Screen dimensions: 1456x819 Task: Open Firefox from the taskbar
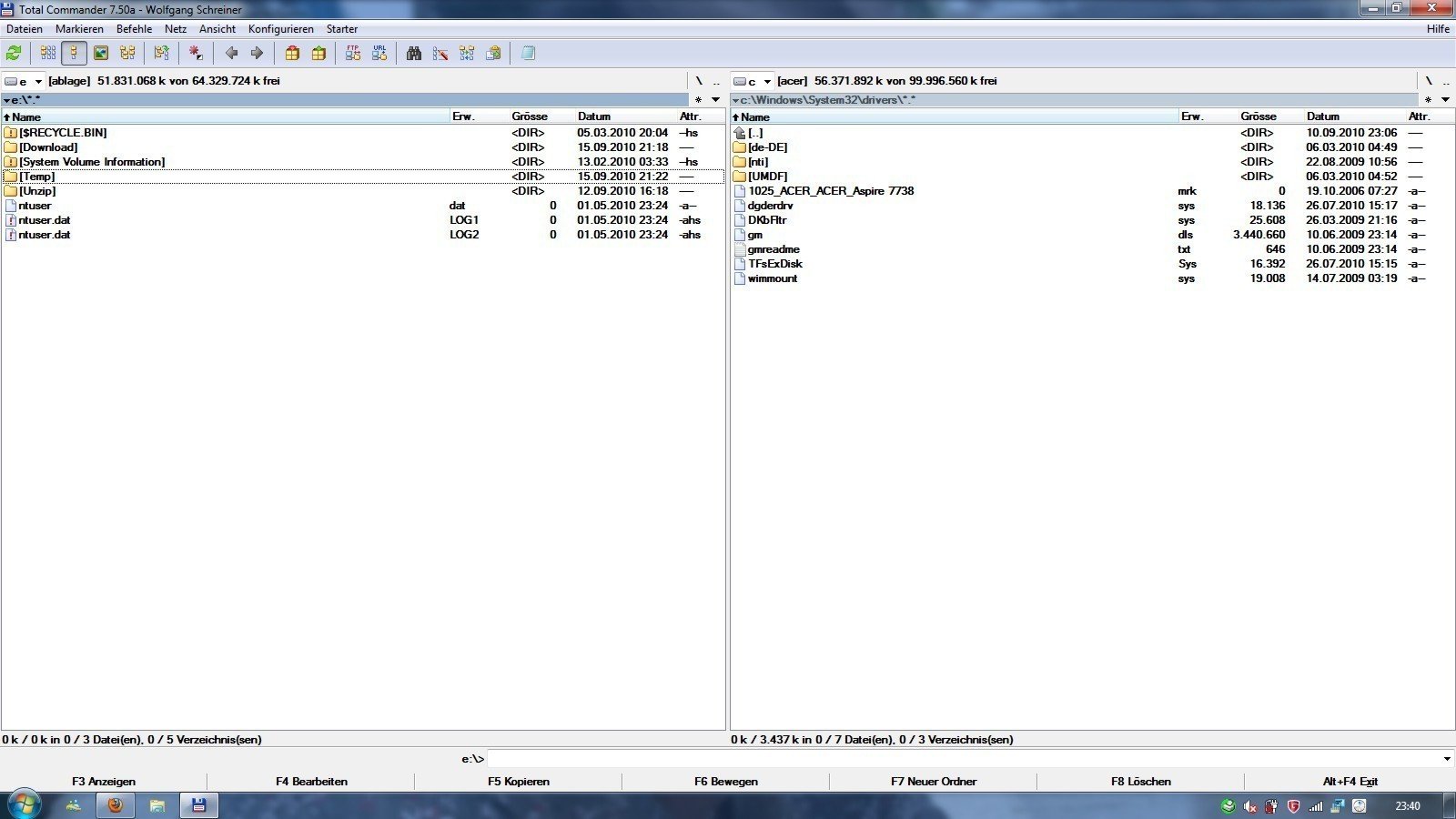pos(115,805)
